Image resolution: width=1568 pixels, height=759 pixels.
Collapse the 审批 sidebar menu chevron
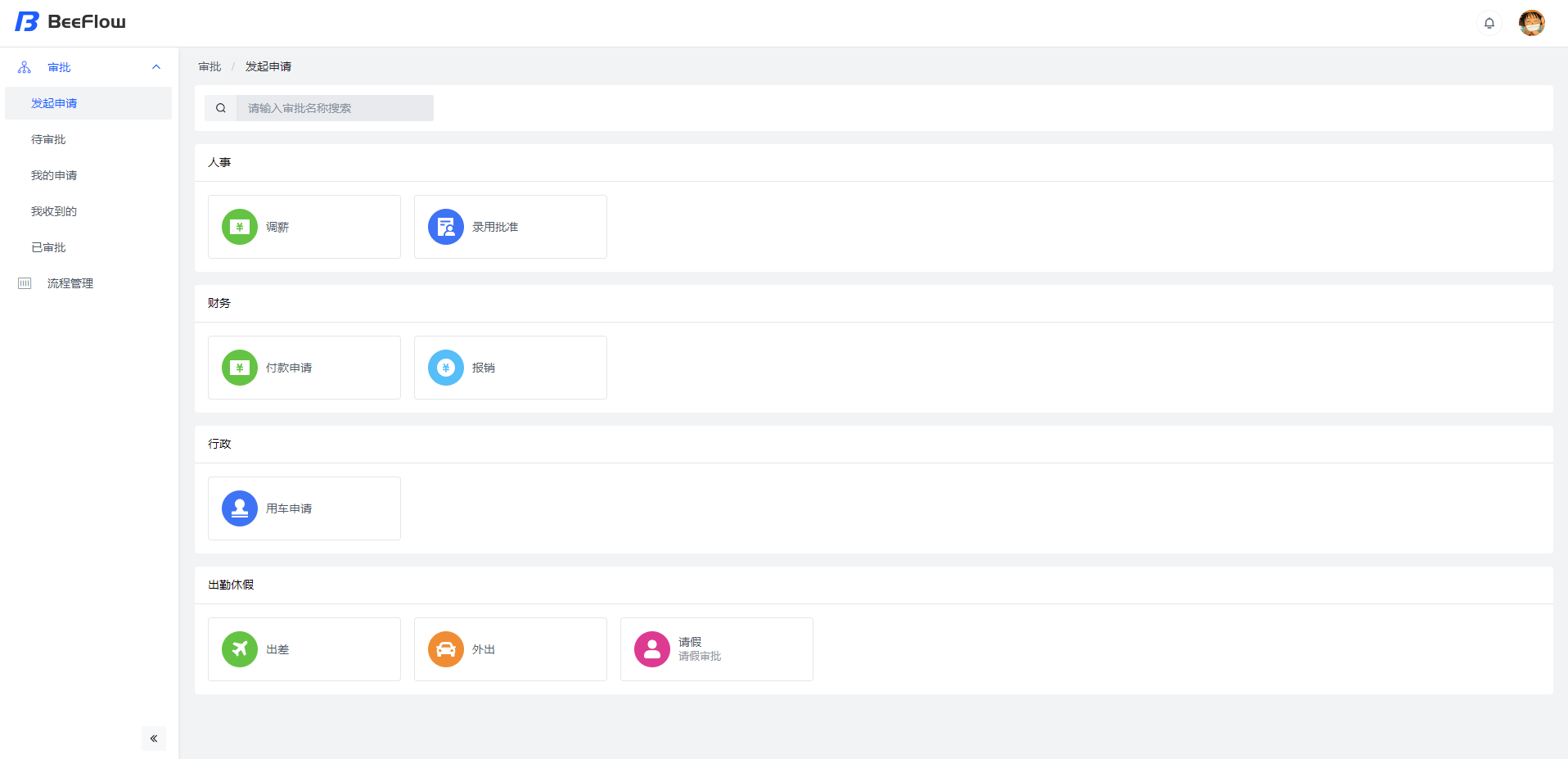(x=156, y=67)
